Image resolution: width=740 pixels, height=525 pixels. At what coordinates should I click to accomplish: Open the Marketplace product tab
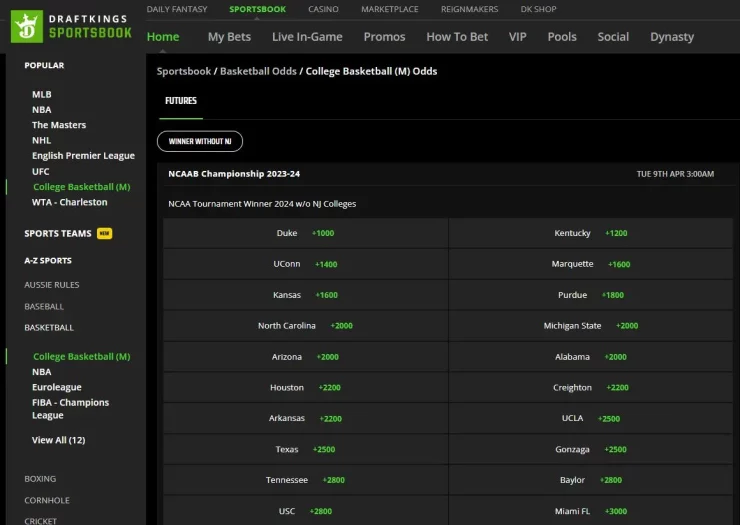390,9
